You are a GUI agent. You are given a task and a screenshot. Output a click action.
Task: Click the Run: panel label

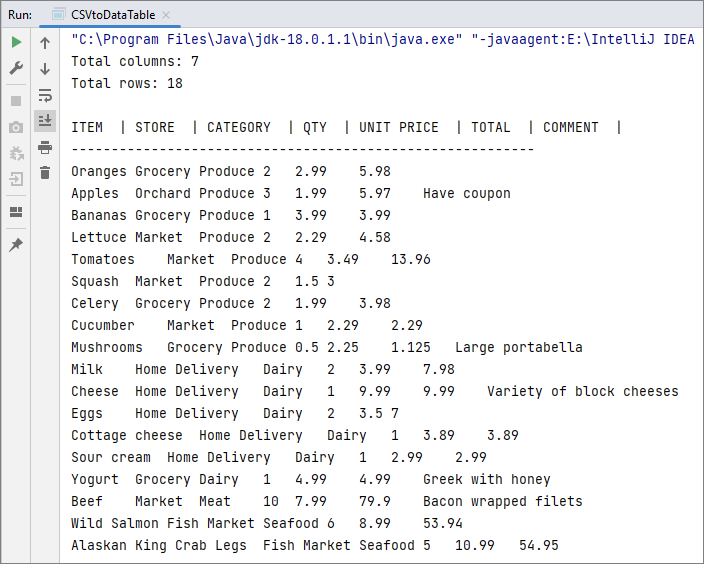(20, 15)
